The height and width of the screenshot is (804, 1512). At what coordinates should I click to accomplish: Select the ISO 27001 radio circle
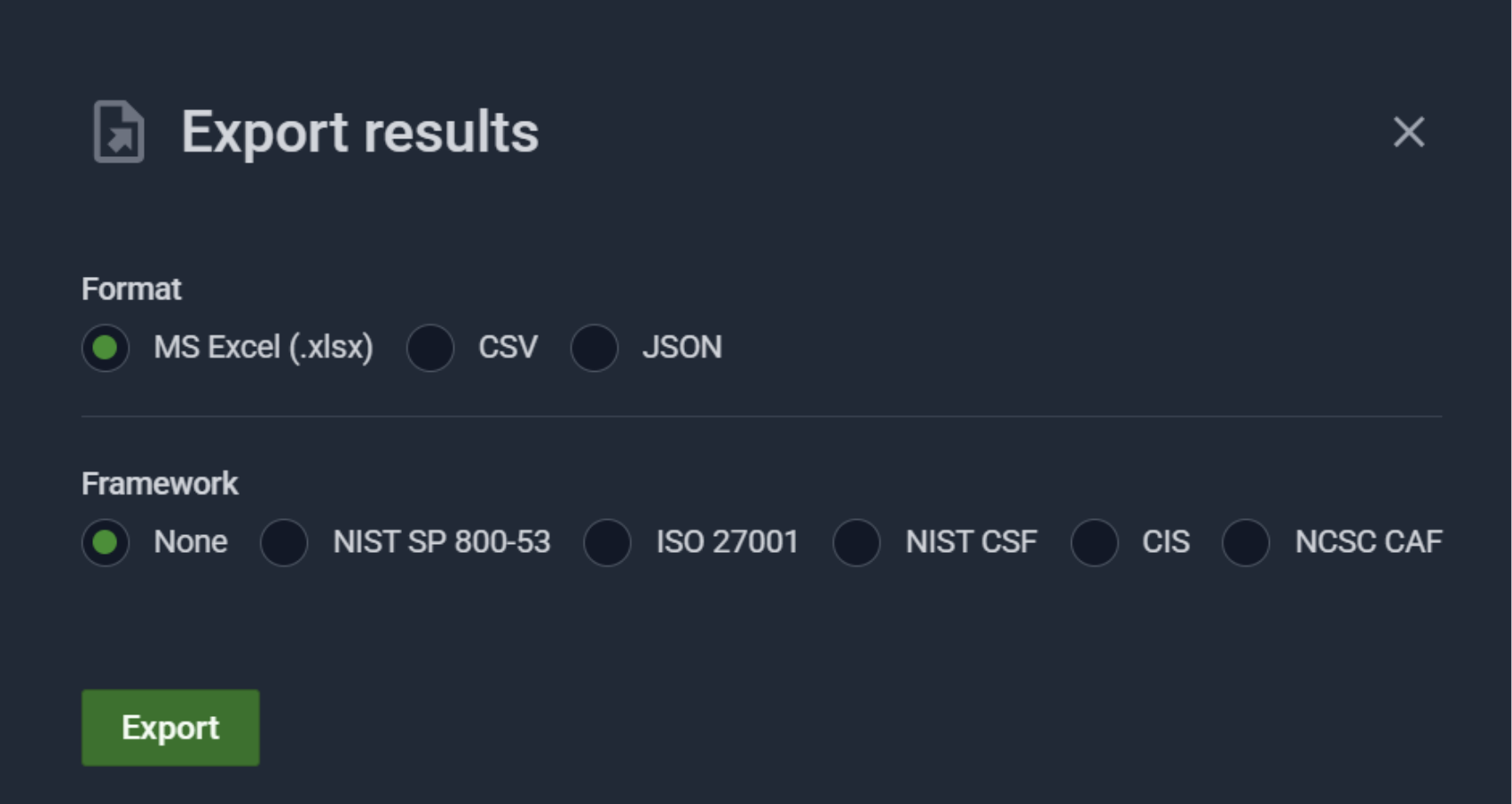[607, 542]
